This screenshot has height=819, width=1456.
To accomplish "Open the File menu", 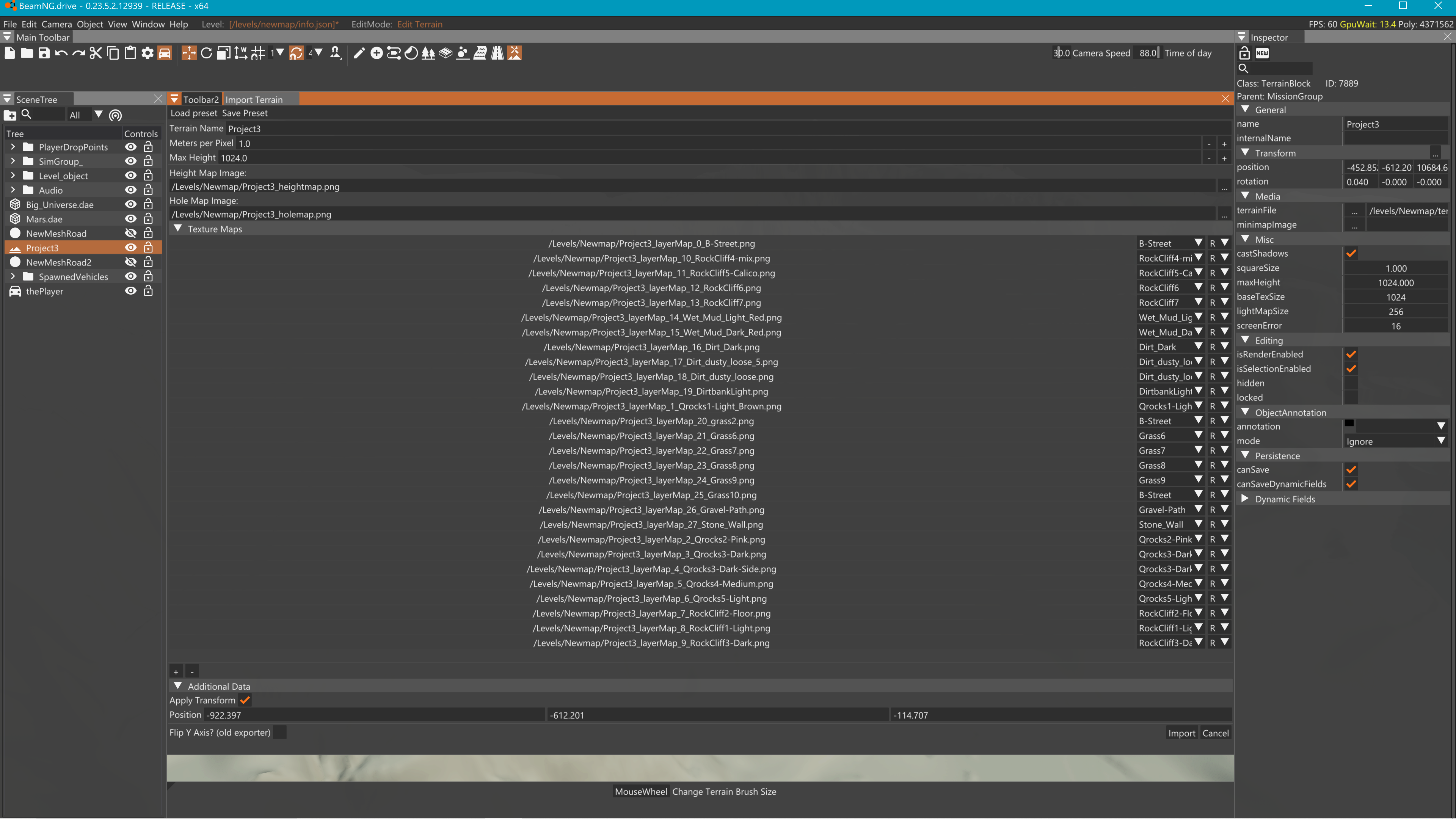I will click(x=9, y=24).
